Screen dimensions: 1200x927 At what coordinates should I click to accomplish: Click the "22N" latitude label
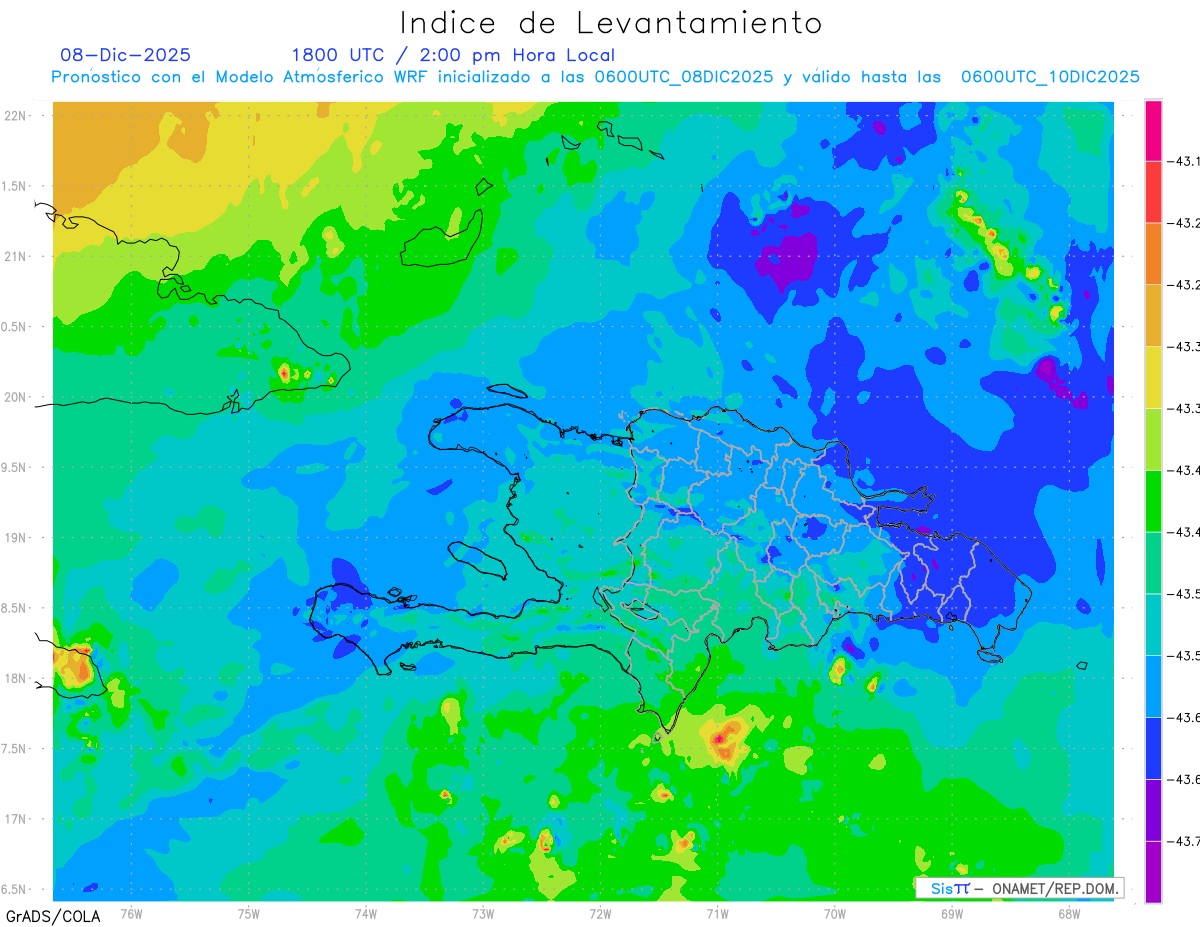(x=17, y=115)
